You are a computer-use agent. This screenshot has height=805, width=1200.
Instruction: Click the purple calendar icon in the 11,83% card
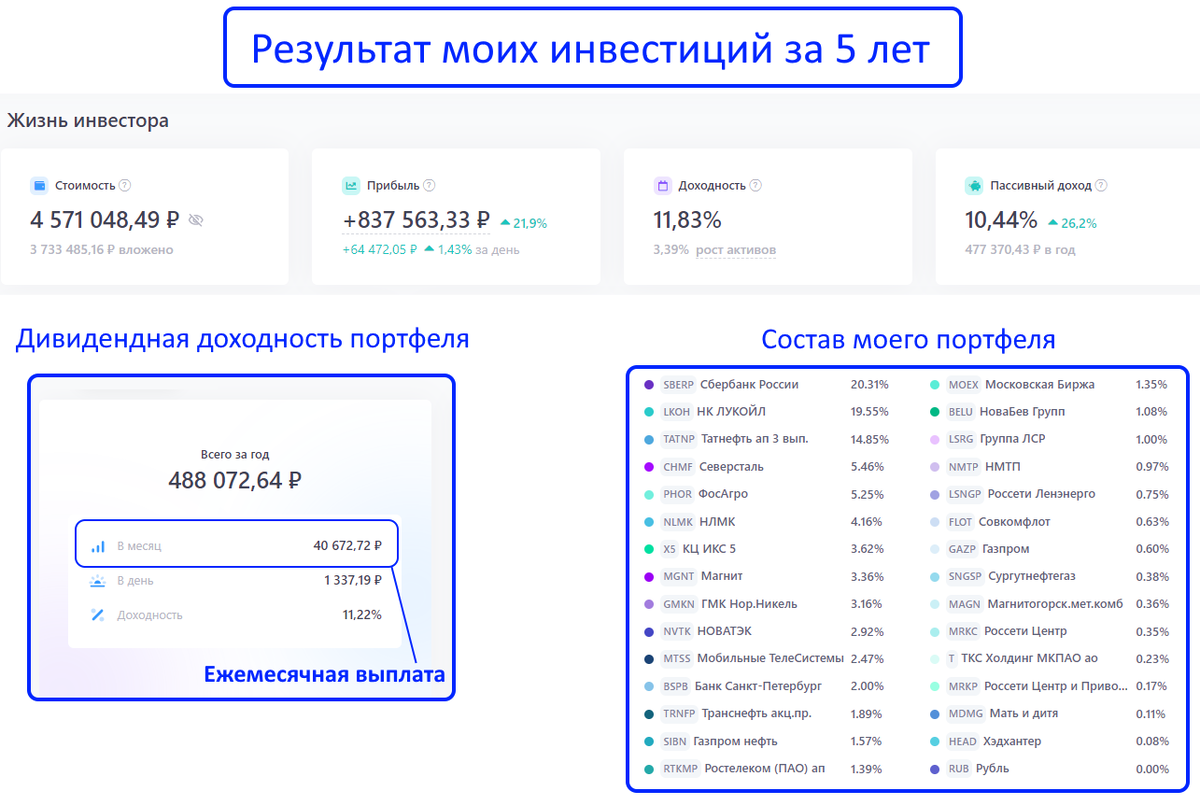coord(662,185)
